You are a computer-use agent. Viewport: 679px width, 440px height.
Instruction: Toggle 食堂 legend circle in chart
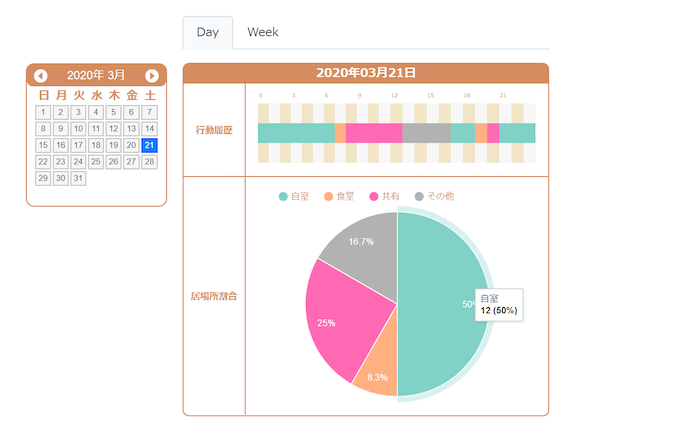pos(330,196)
